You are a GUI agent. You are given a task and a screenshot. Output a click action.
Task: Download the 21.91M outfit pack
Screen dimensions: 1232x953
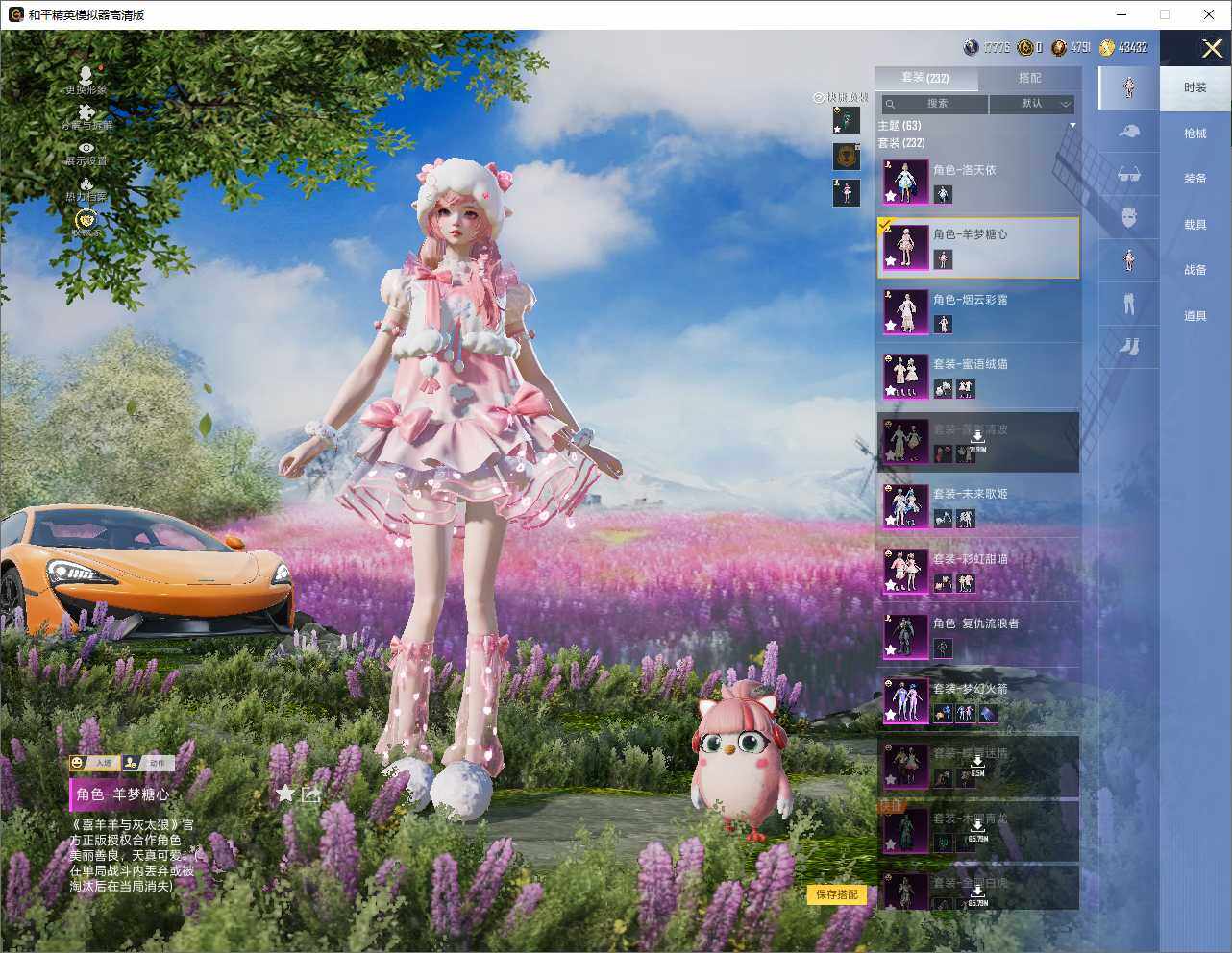(977, 443)
